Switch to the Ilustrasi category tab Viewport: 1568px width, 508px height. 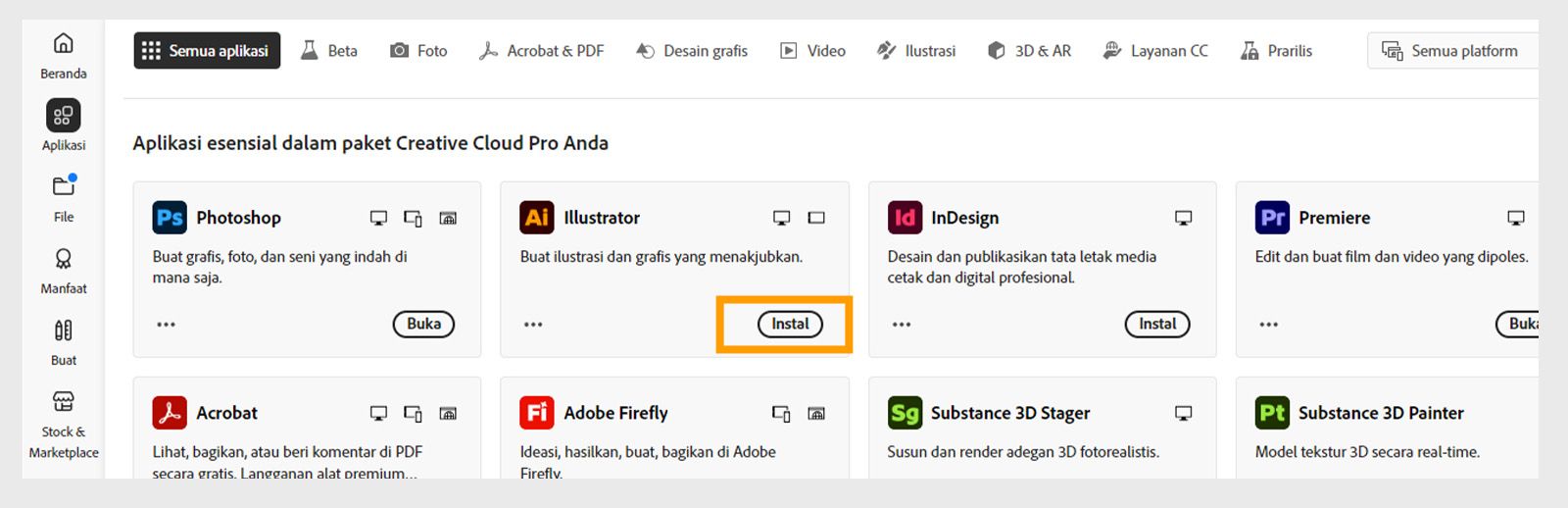pyautogui.click(x=916, y=50)
